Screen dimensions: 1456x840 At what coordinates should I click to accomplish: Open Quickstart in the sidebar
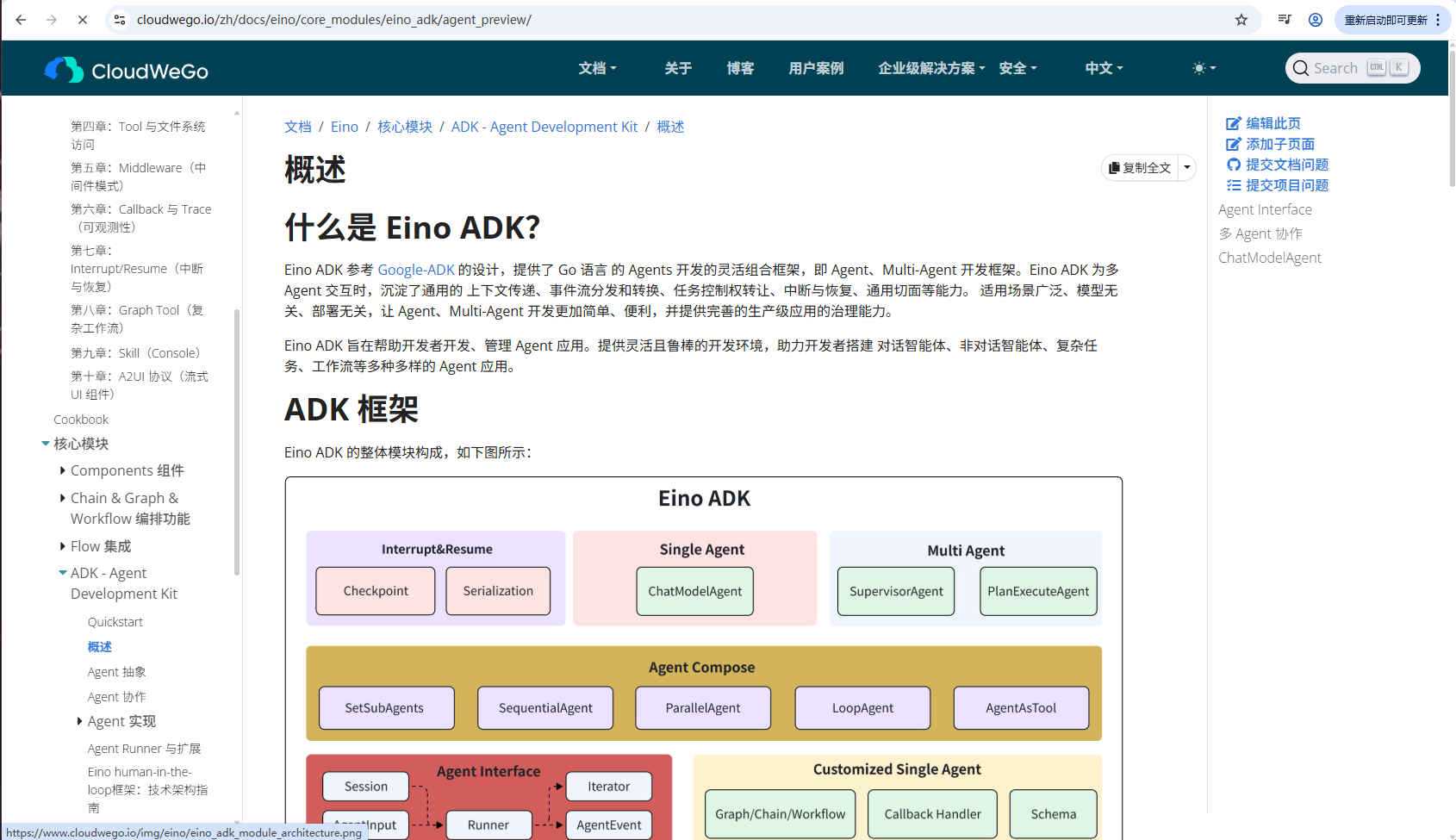(115, 622)
